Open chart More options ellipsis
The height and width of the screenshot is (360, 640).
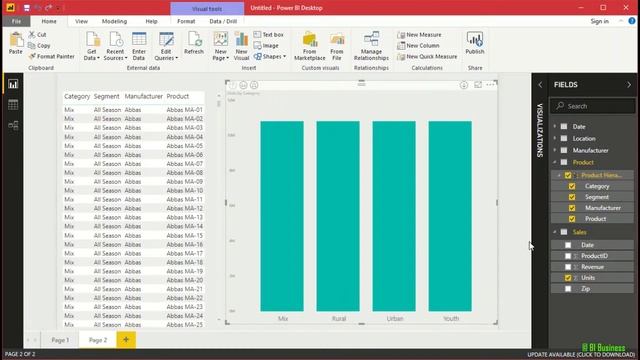coord(490,85)
